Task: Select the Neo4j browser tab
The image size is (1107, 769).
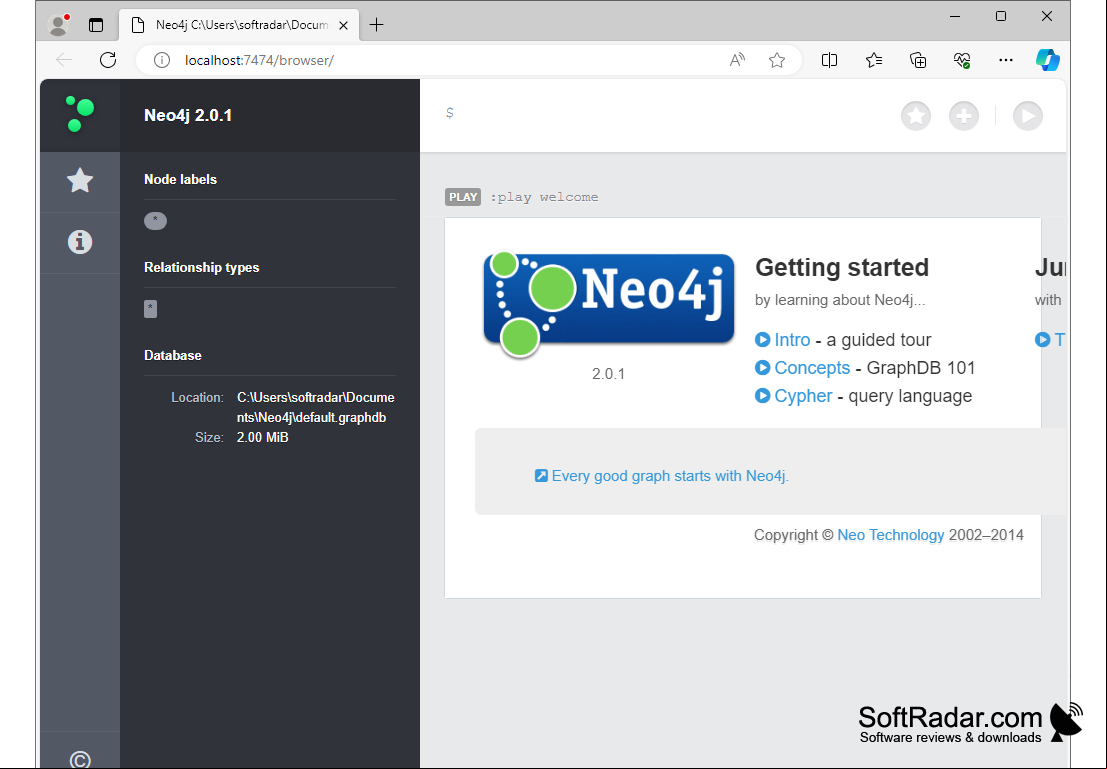Action: point(240,25)
